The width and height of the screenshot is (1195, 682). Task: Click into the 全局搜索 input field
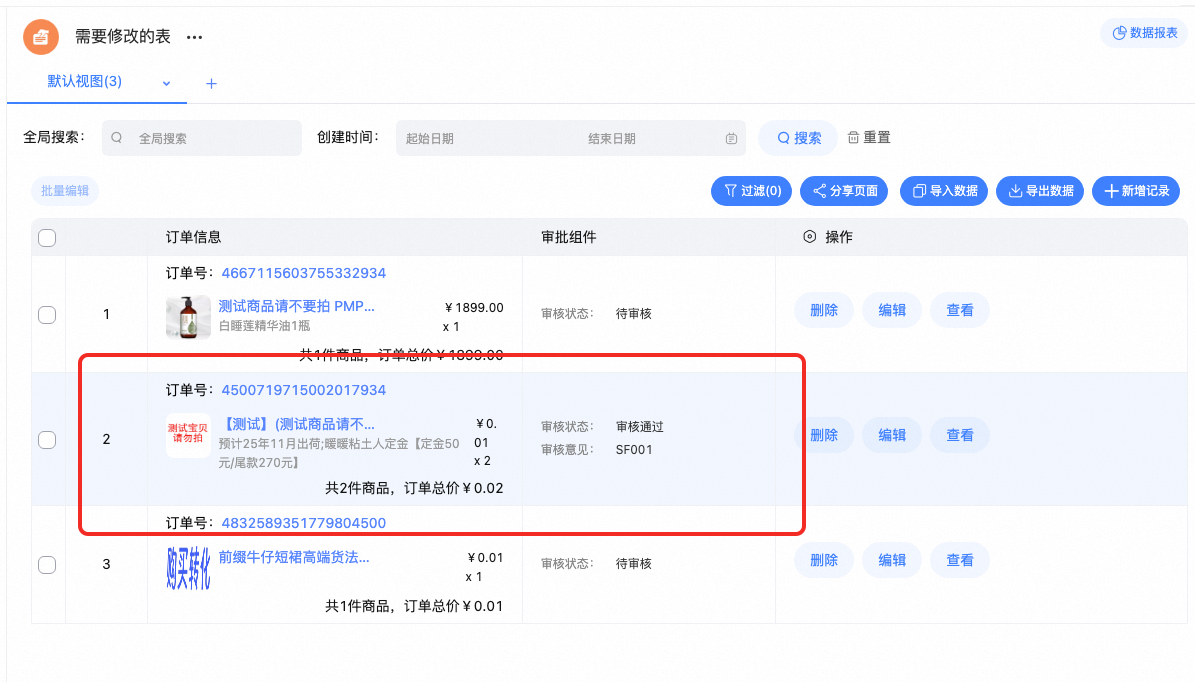[210, 139]
